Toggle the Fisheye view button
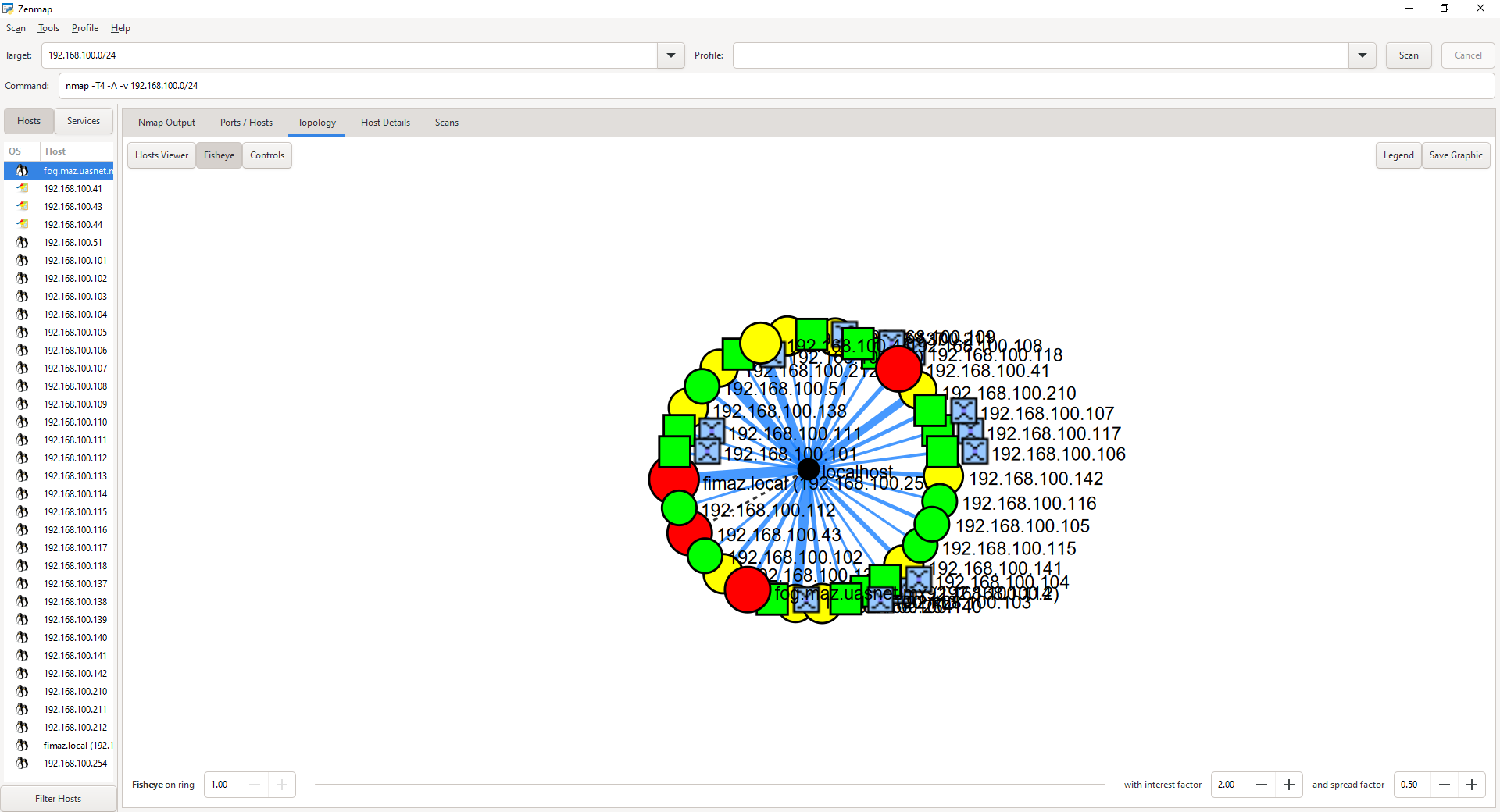This screenshot has width=1500, height=812. point(219,155)
